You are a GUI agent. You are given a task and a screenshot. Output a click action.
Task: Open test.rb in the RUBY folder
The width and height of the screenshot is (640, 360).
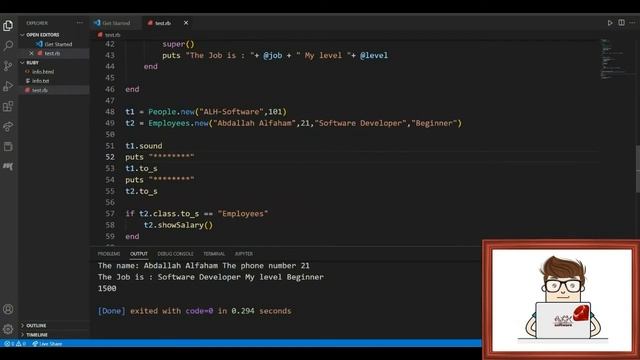(54, 90)
